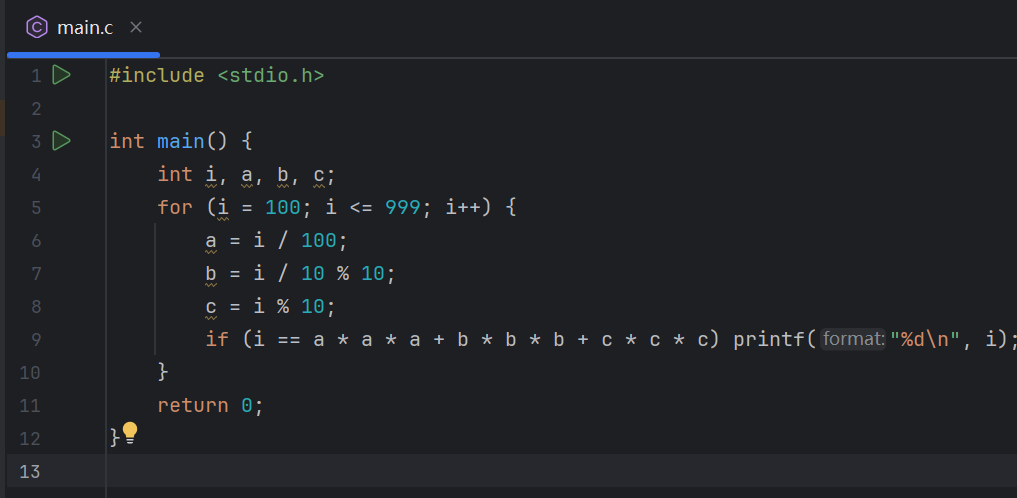Click the run icon beside the #include line

point(61,75)
